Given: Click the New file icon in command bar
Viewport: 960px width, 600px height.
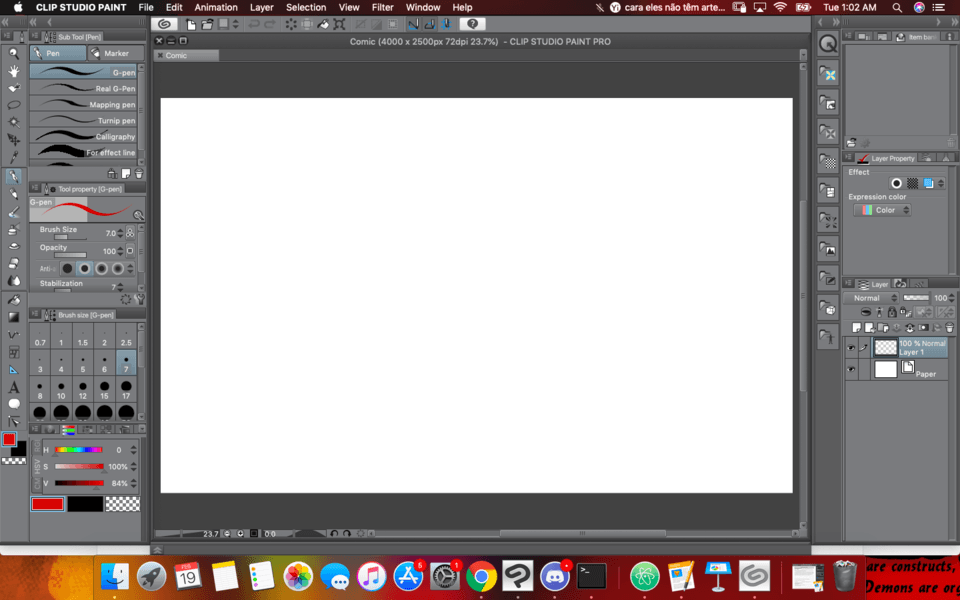Looking at the screenshot, I should (194, 23).
